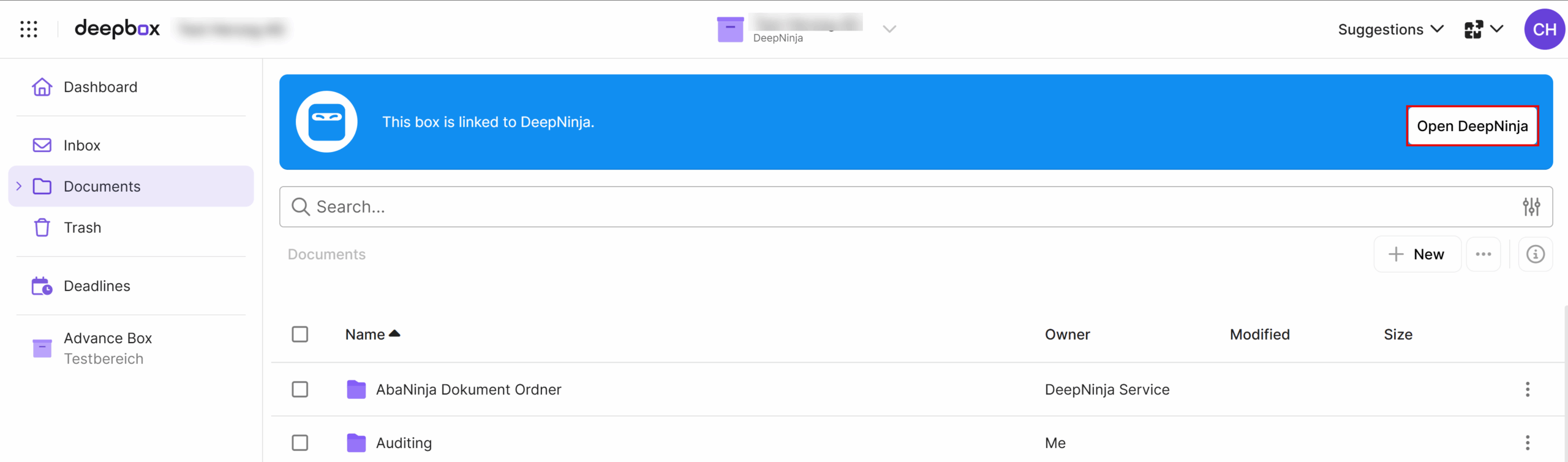Image resolution: width=1568 pixels, height=462 pixels.
Task: Go to Inbox in sidebar
Action: tap(81, 145)
